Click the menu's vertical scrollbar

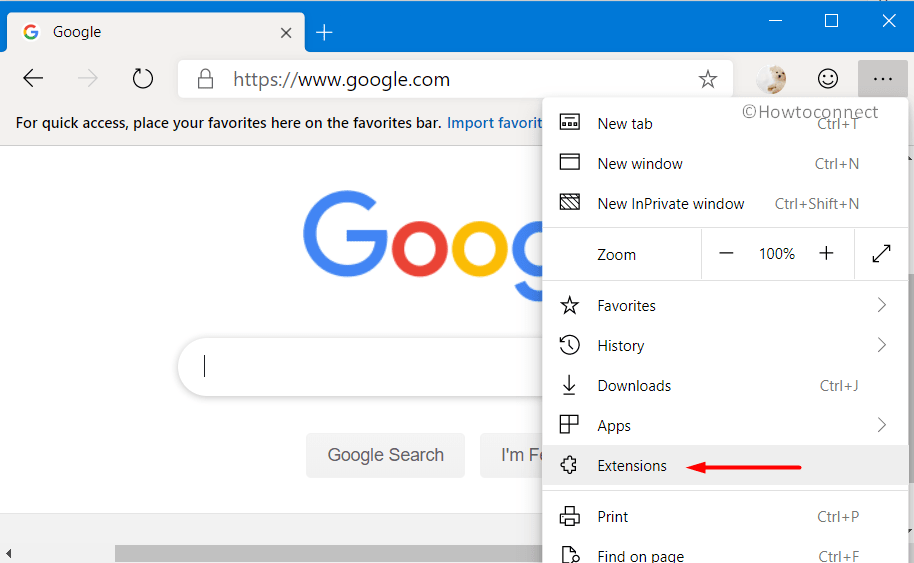(x=911, y=379)
